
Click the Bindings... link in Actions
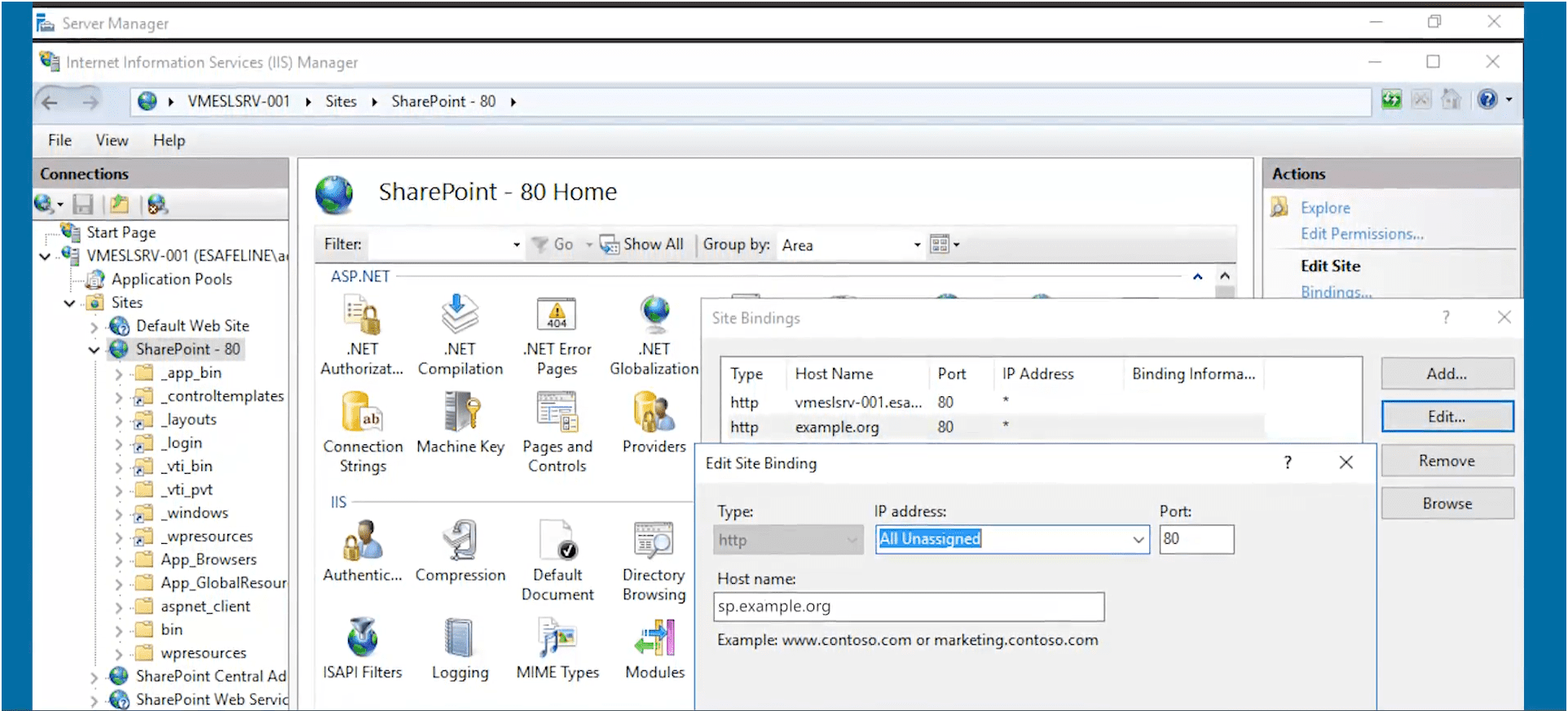(x=1336, y=292)
